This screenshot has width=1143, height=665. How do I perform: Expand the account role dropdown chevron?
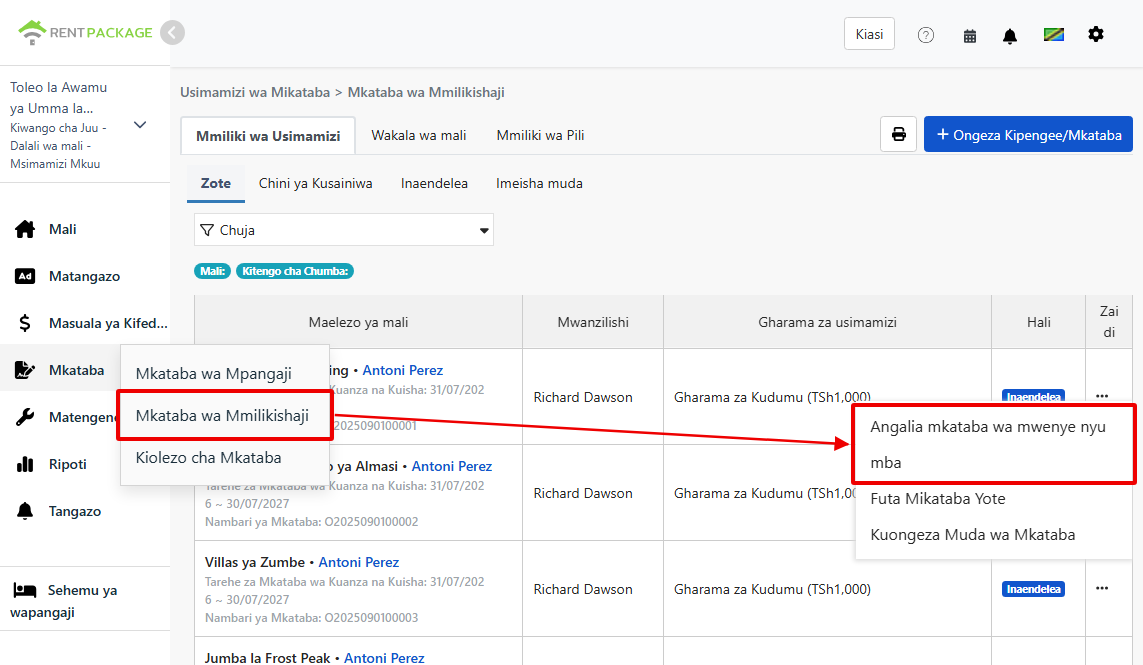coord(140,125)
